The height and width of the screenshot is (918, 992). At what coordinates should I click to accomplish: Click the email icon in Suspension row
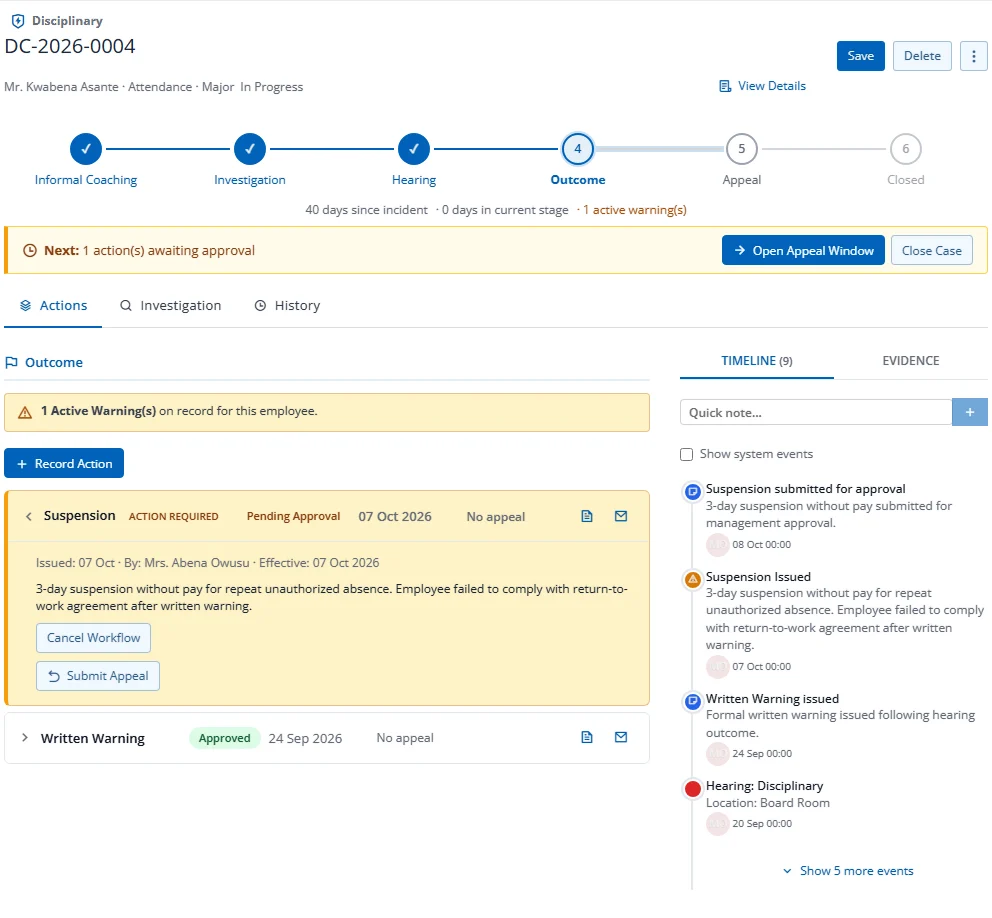(621, 516)
